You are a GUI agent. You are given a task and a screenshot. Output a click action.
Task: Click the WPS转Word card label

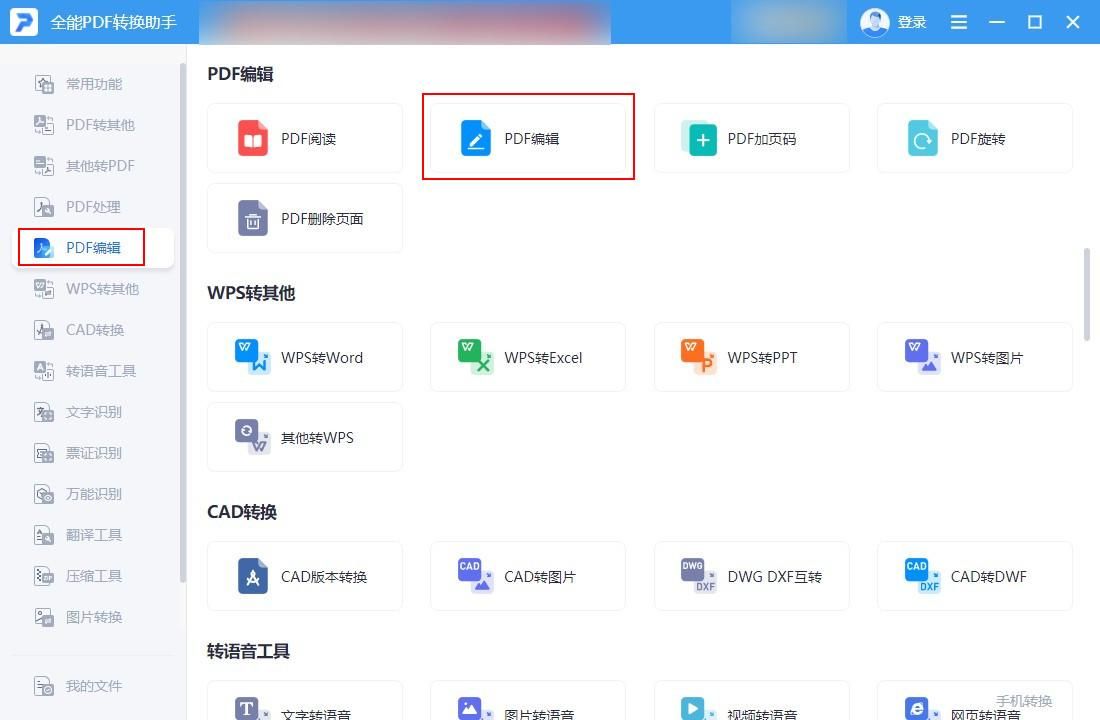click(x=321, y=357)
